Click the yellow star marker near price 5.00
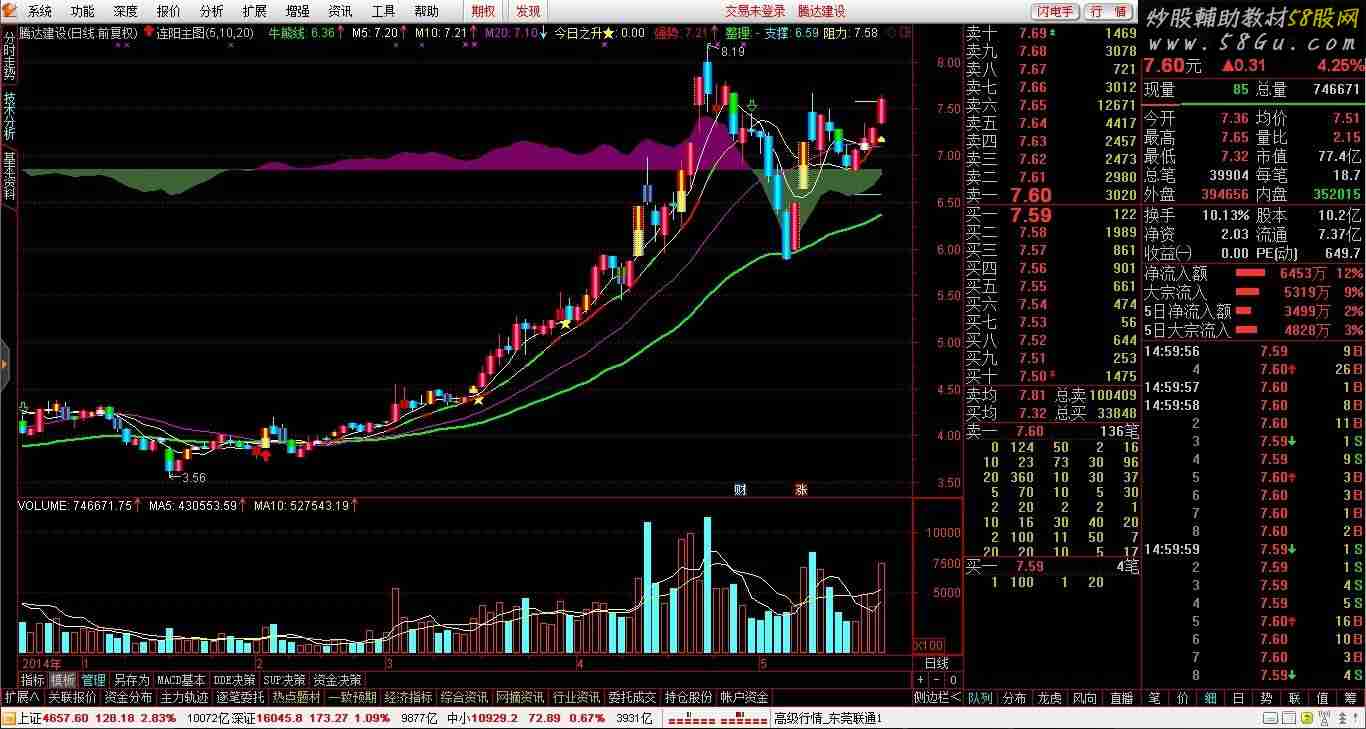This screenshot has height=729, width=1366. coord(566,323)
